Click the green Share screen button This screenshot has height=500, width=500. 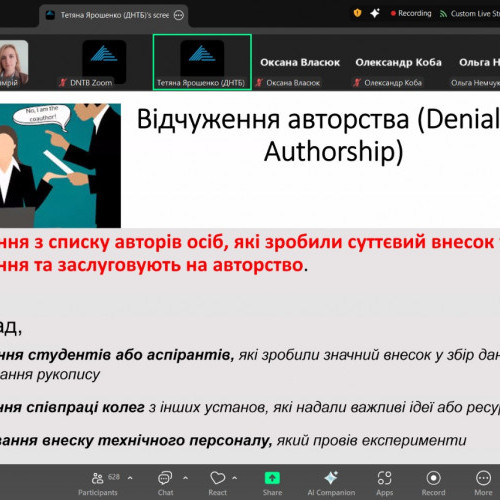click(272, 483)
